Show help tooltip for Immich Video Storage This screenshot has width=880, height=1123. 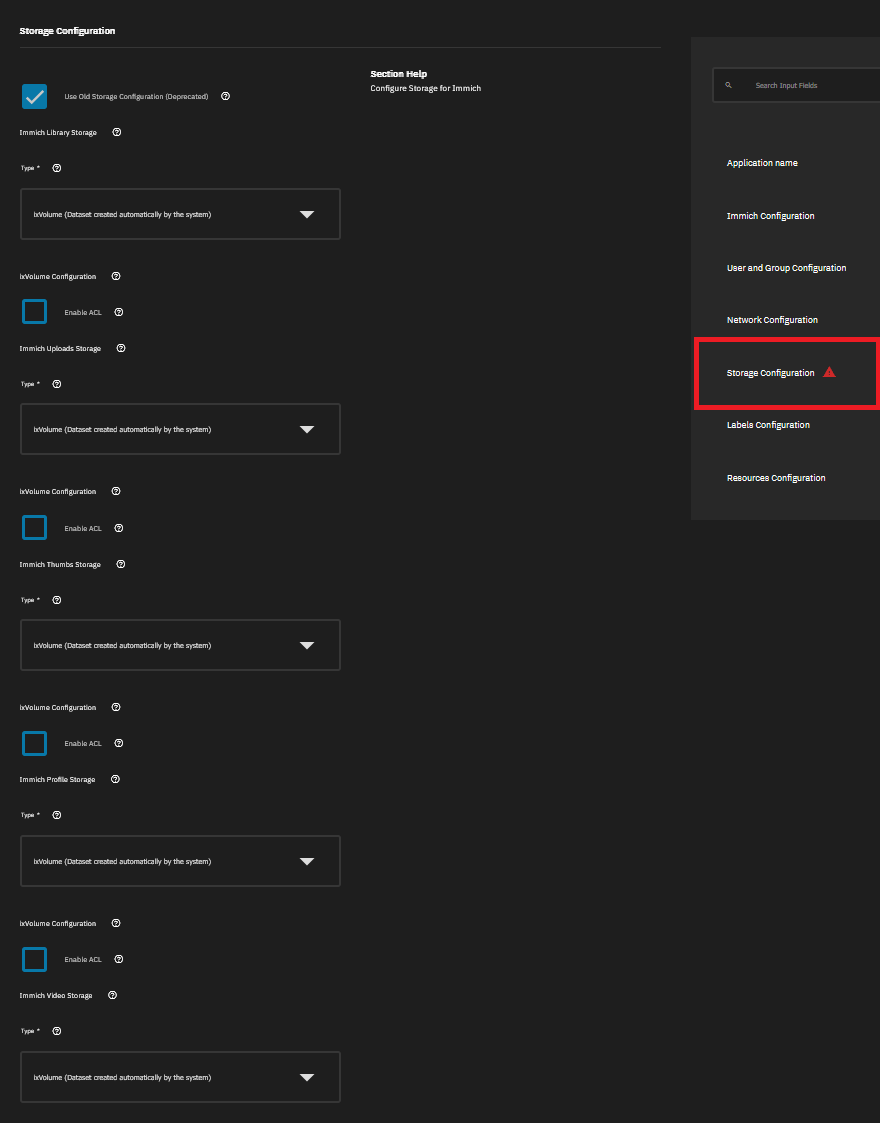tap(112, 996)
